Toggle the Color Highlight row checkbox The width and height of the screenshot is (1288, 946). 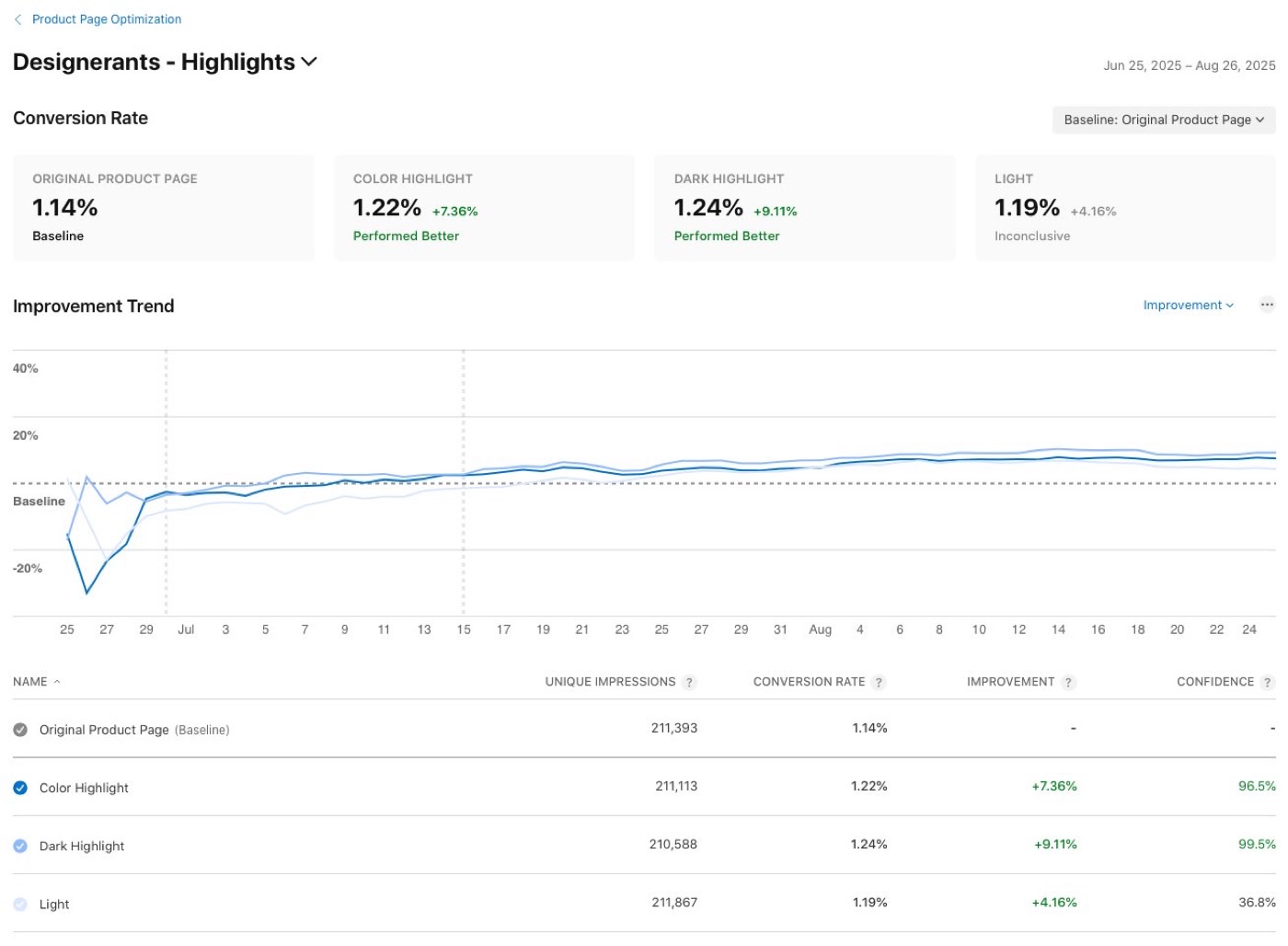20,788
